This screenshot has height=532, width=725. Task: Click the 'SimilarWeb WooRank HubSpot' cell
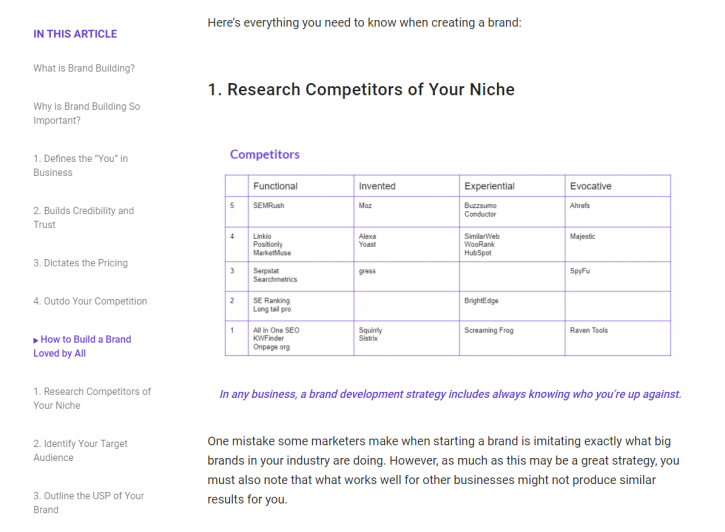click(x=512, y=245)
